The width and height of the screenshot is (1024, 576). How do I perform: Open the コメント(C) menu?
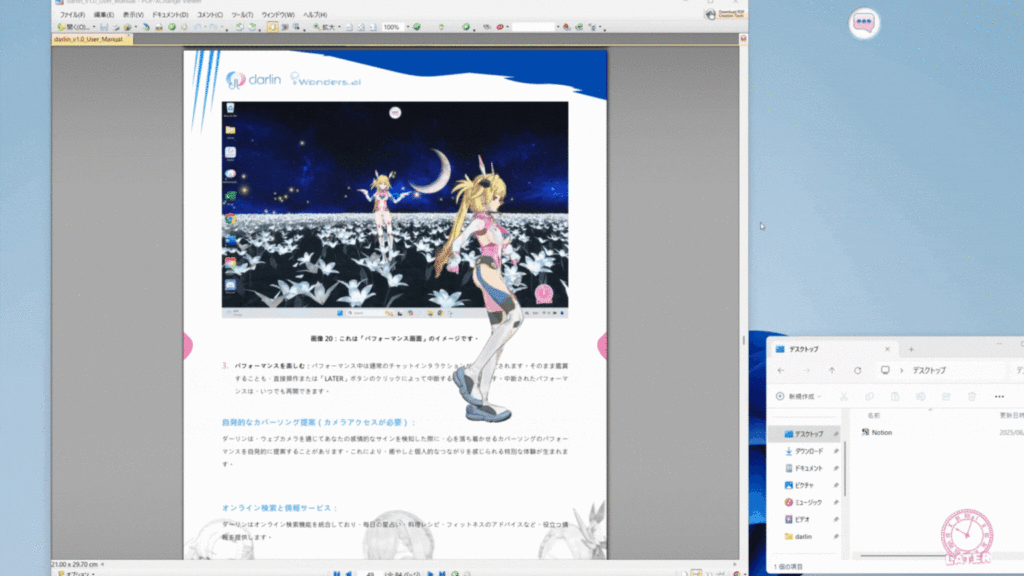(210, 14)
